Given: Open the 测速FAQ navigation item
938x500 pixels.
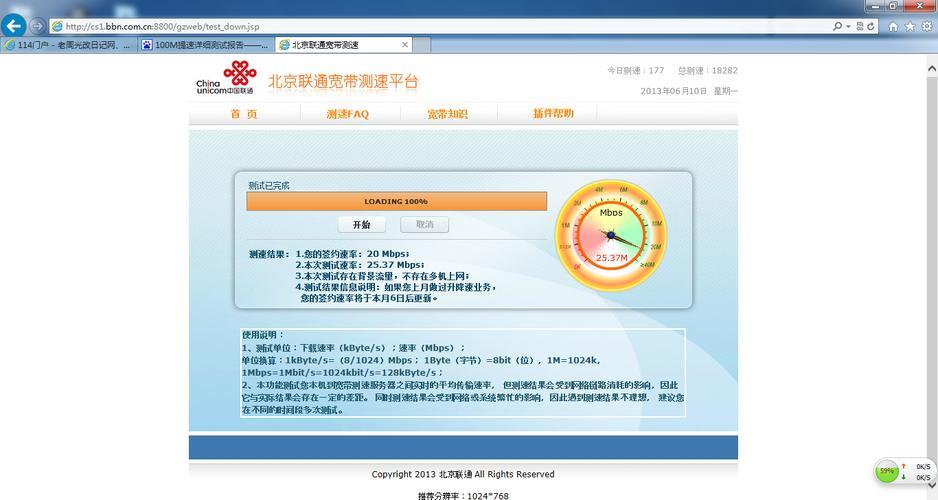Looking at the screenshot, I should point(348,114).
